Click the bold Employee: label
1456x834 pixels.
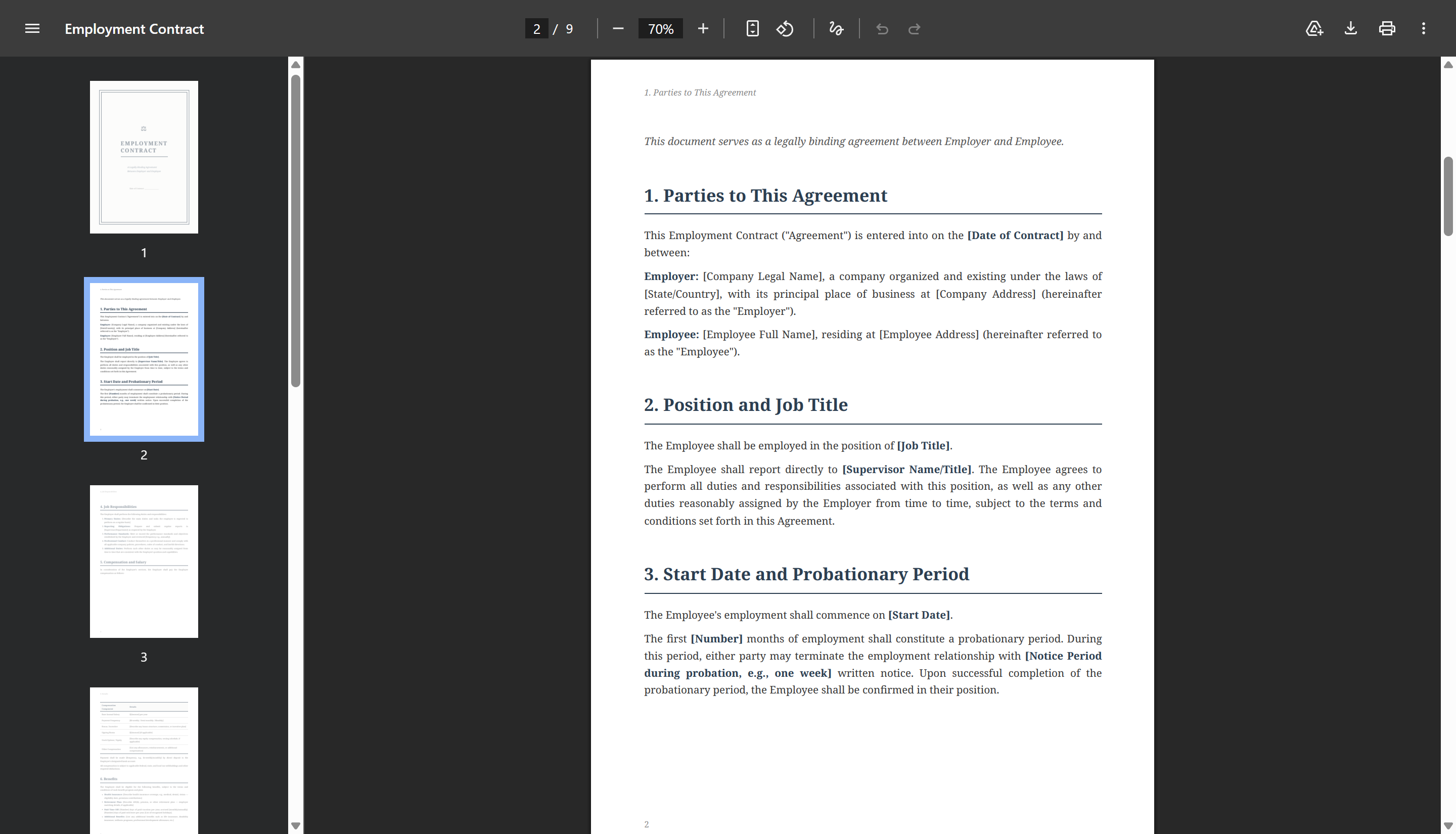(671, 335)
